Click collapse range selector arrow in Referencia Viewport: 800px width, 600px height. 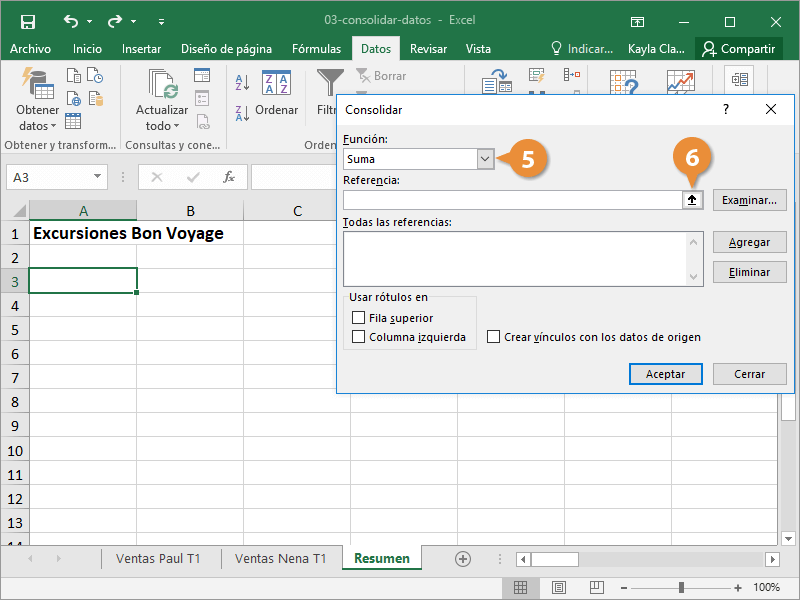pyautogui.click(x=692, y=200)
